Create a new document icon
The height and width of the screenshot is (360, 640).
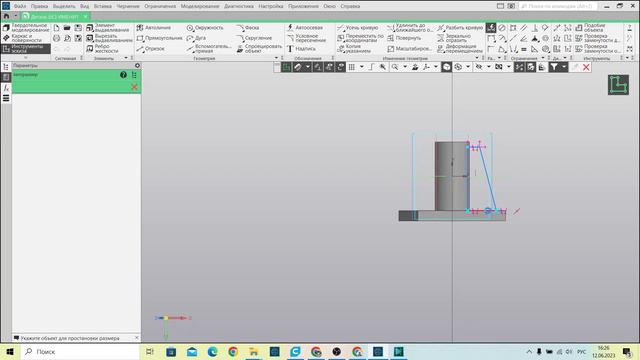point(56,28)
